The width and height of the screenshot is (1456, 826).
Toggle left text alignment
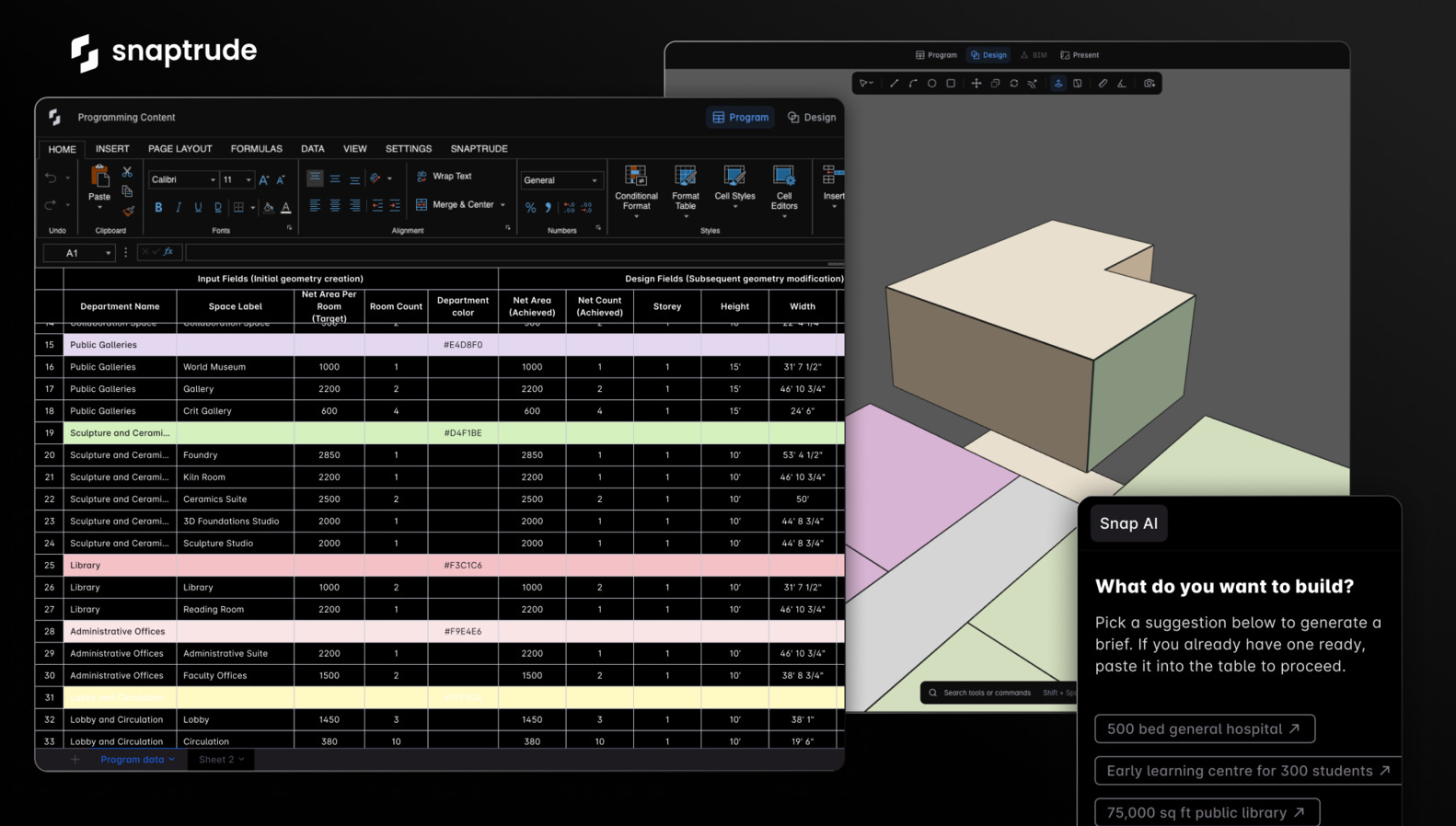(x=315, y=206)
